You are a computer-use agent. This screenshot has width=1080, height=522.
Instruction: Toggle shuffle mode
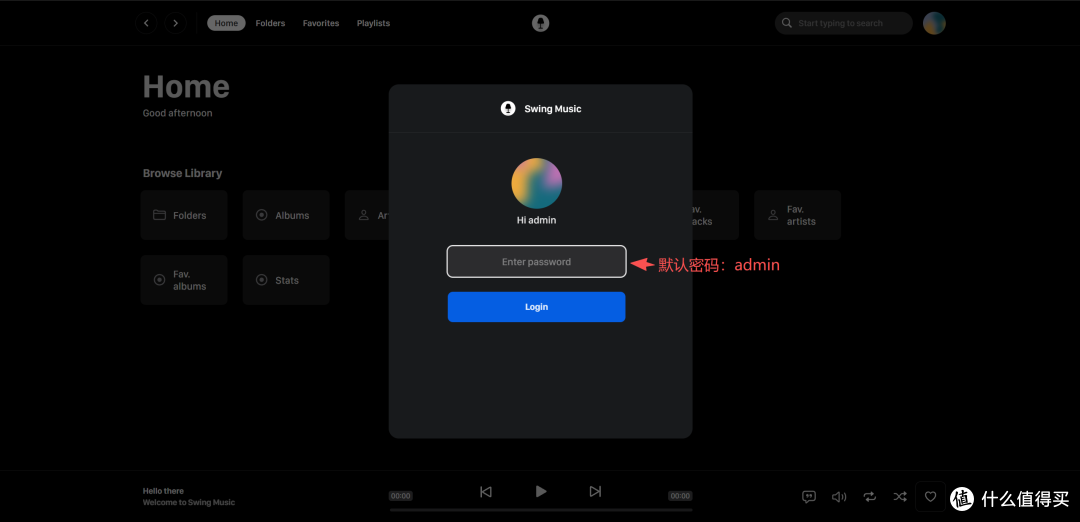(x=900, y=497)
